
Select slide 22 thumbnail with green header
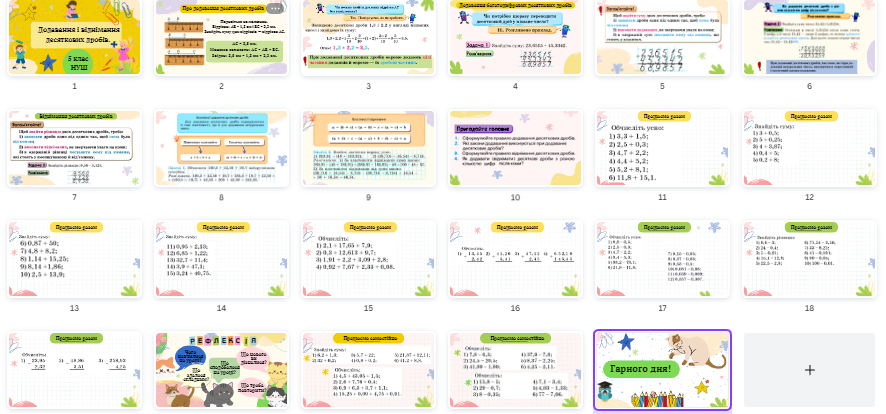point(515,370)
